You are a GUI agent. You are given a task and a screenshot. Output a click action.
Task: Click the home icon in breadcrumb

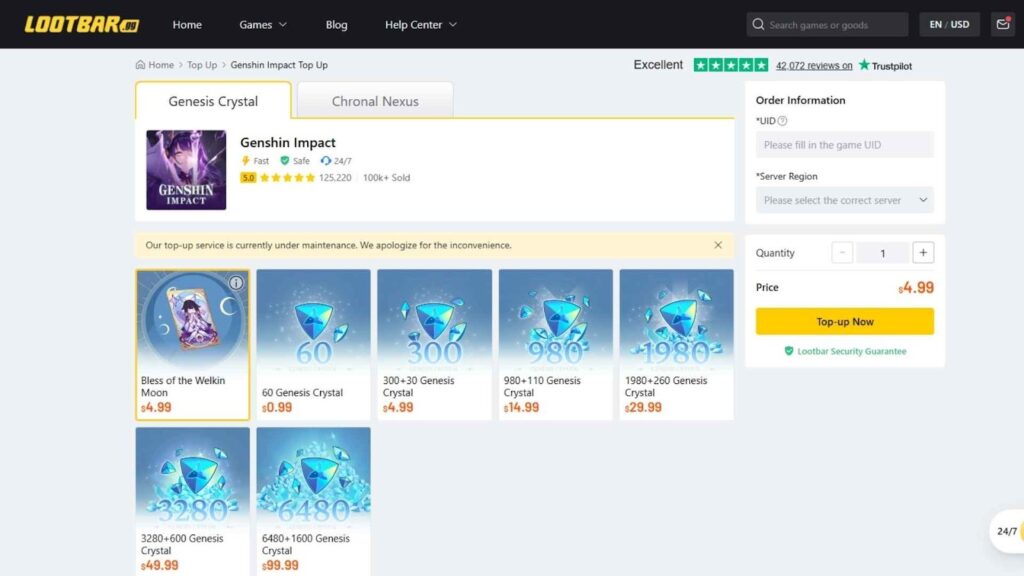141,65
